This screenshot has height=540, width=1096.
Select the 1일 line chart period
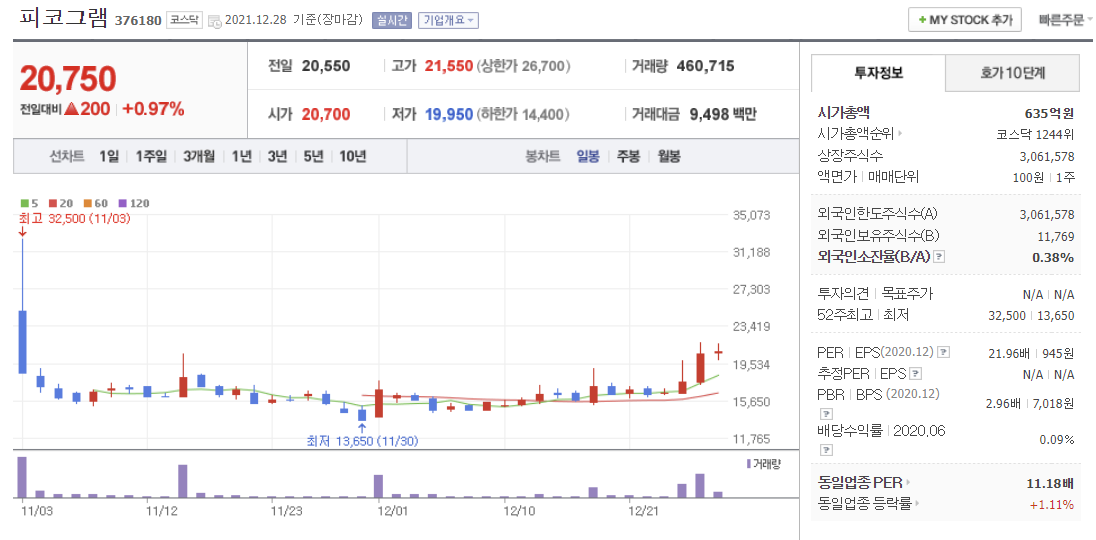click(109, 156)
